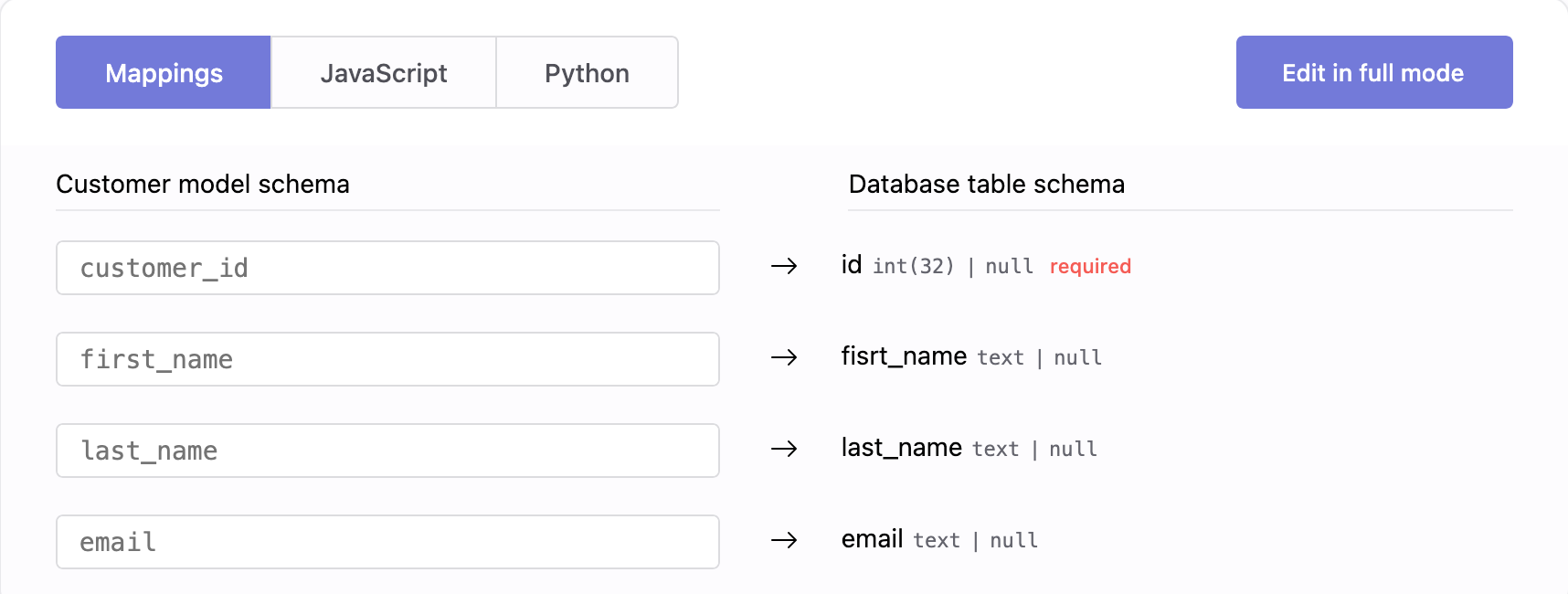Click the red required label
This screenshot has width=1568, height=594.
click(1090, 267)
